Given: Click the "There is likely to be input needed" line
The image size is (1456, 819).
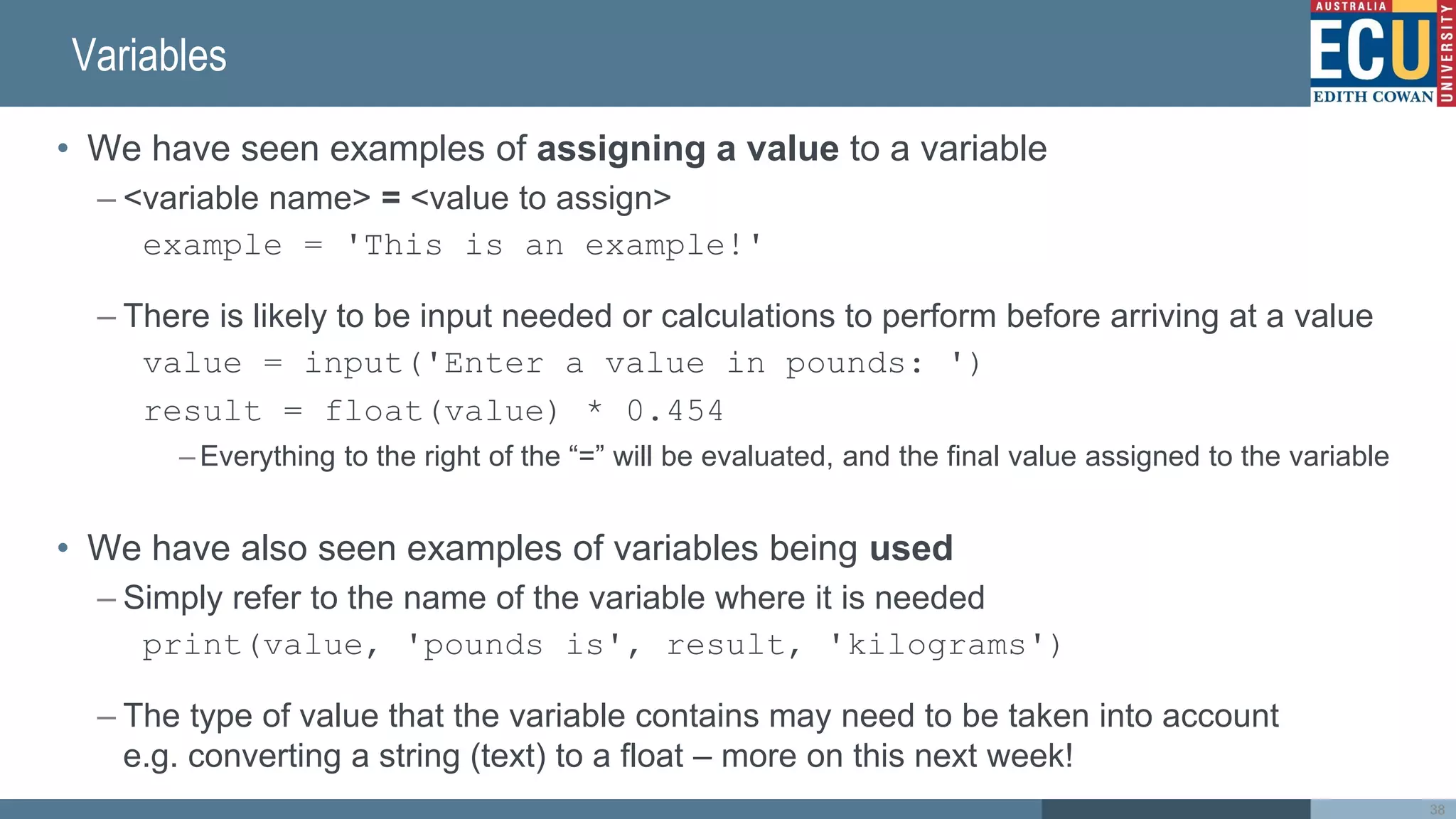Looking at the screenshot, I should [748, 316].
